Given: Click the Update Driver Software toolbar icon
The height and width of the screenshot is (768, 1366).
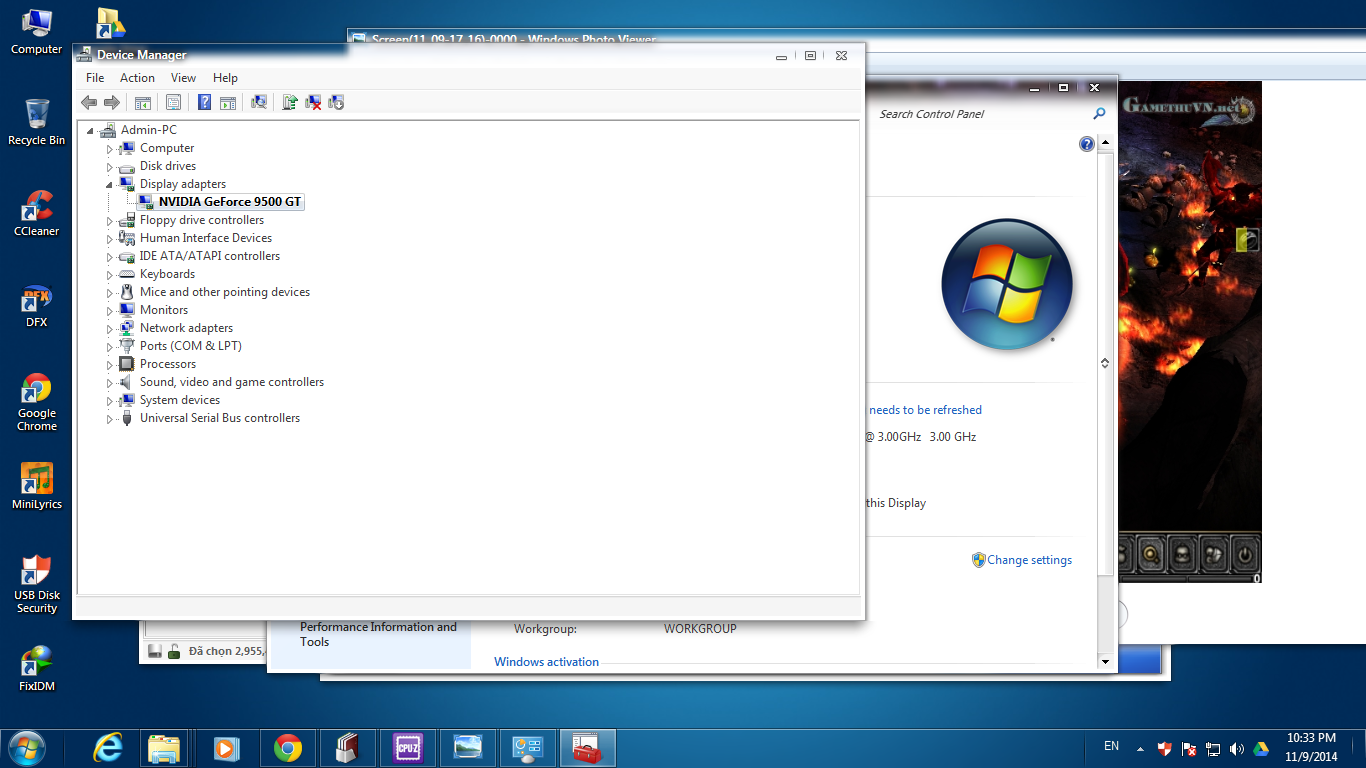Looking at the screenshot, I should pos(290,102).
